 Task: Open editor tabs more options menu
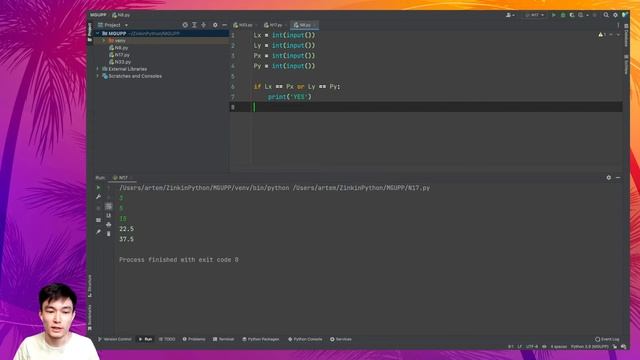[x=618, y=25]
